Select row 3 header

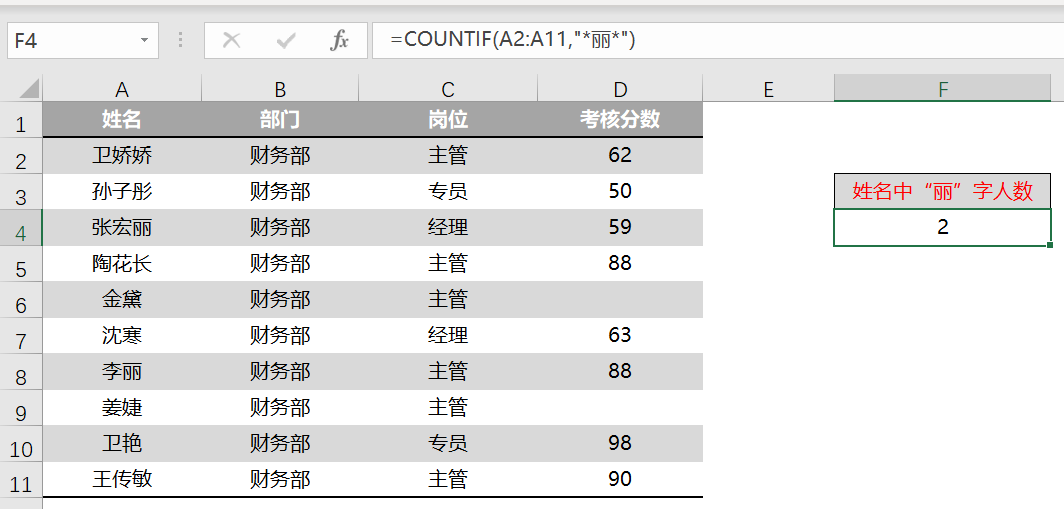21,193
